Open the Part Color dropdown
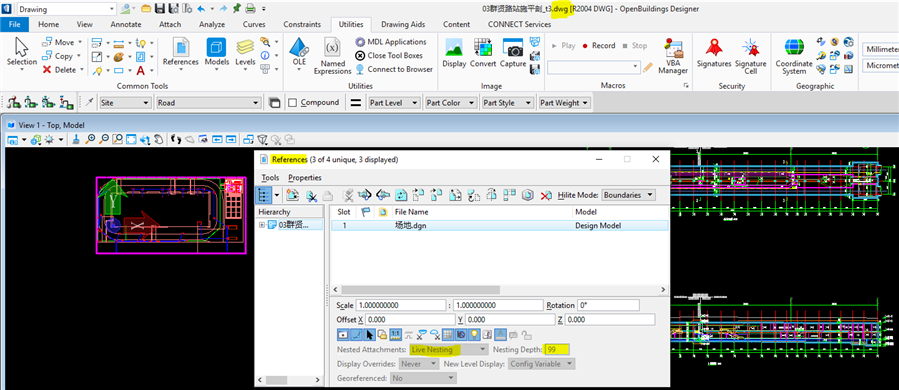Viewport: 899px width, 390px height. (x=451, y=103)
